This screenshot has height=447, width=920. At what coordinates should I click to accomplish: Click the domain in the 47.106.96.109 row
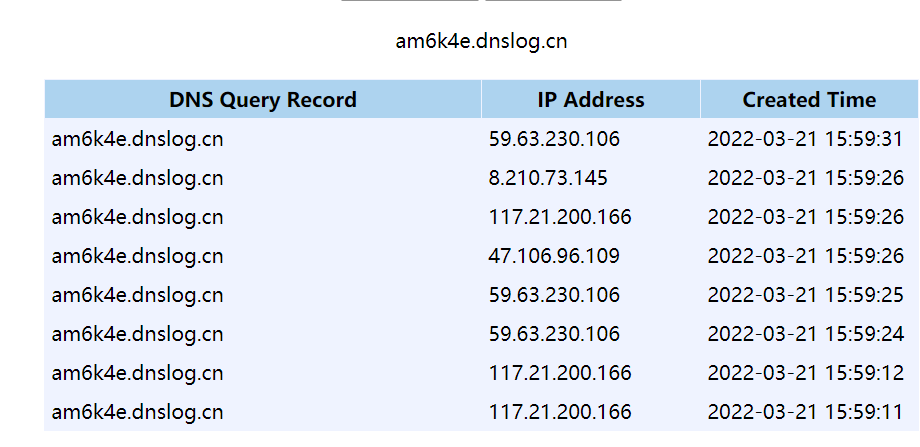pos(137,256)
